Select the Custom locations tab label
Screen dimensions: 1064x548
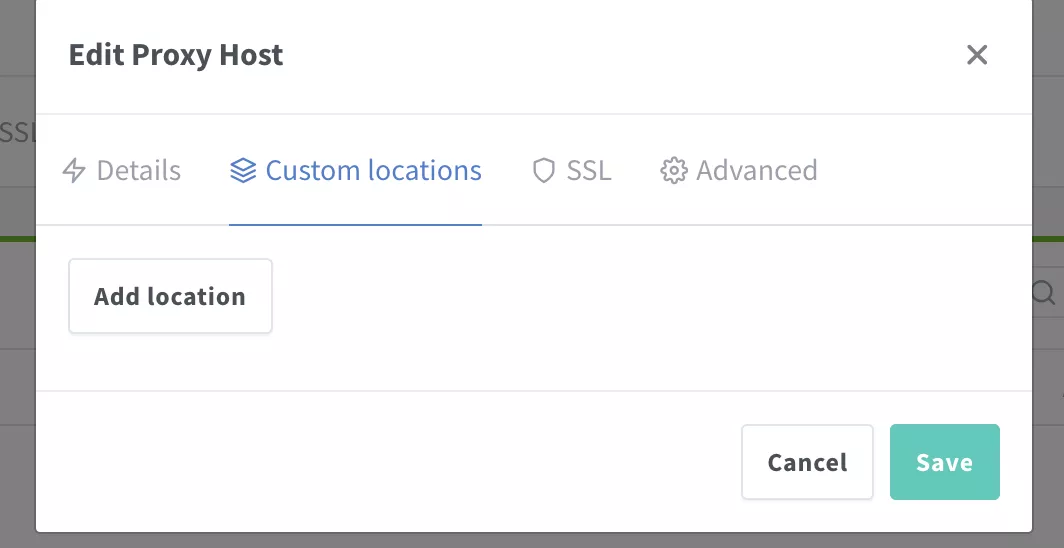pos(373,171)
